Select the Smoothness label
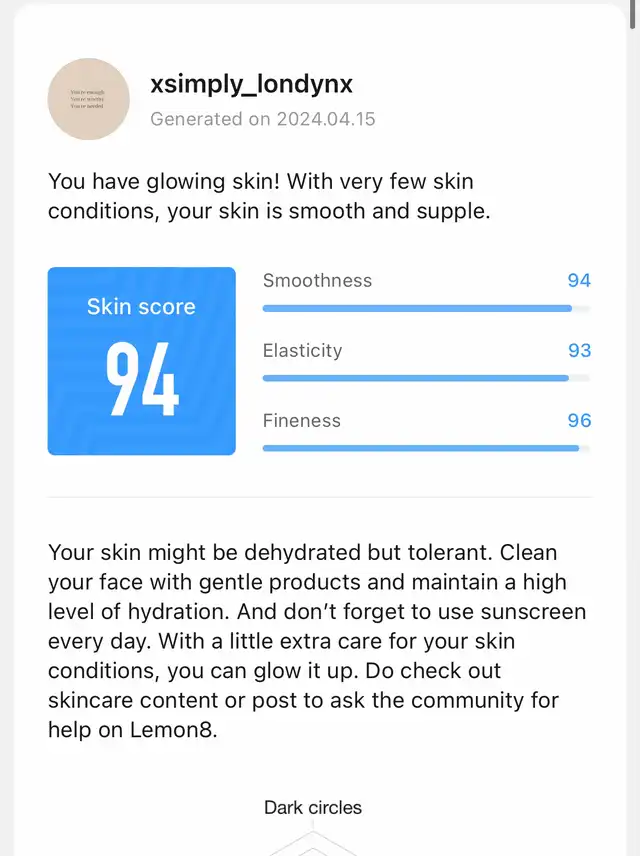Viewport: 640px width, 856px height. [x=317, y=281]
